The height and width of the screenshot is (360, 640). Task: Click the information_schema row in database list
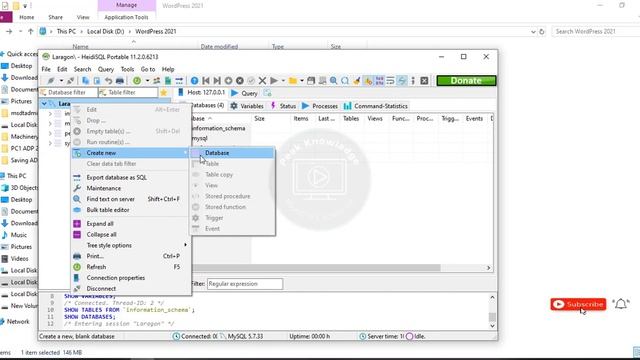(219, 128)
